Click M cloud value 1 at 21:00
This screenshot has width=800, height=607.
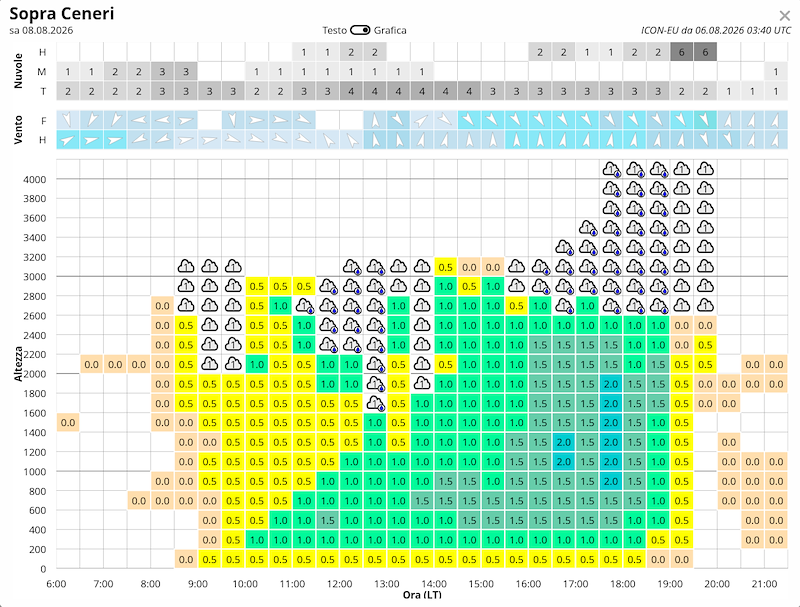pyautogui.click(x=776, y=72)
